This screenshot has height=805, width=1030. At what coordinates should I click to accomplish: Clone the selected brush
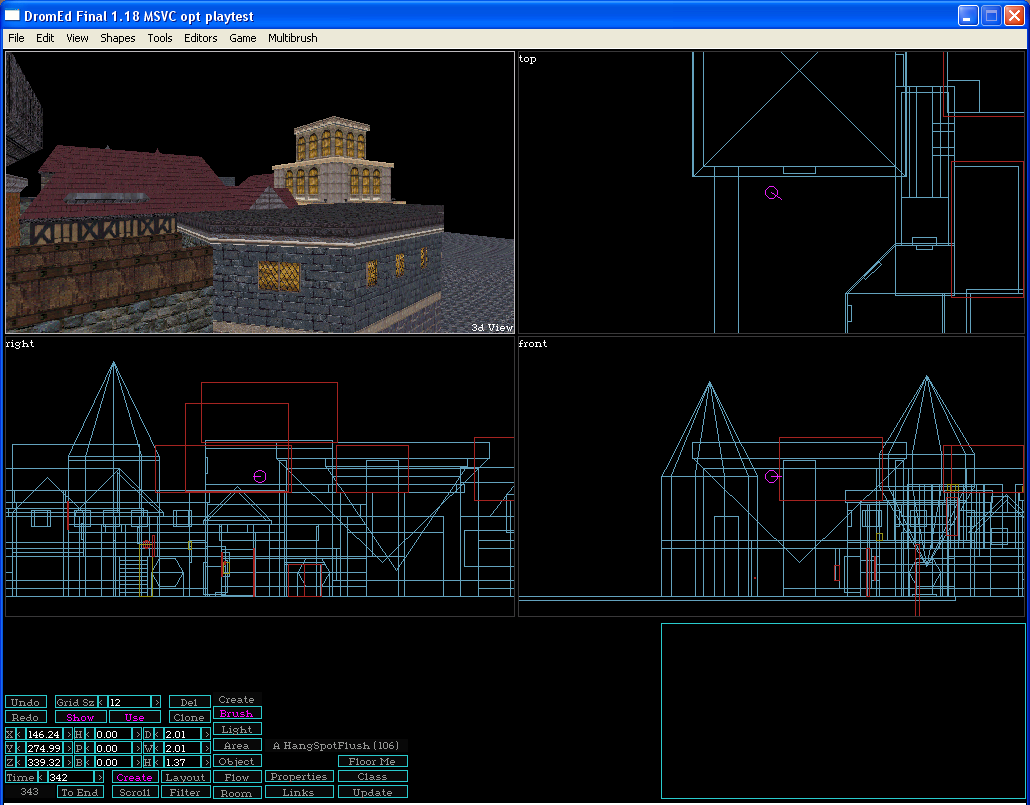click(189, 717)
